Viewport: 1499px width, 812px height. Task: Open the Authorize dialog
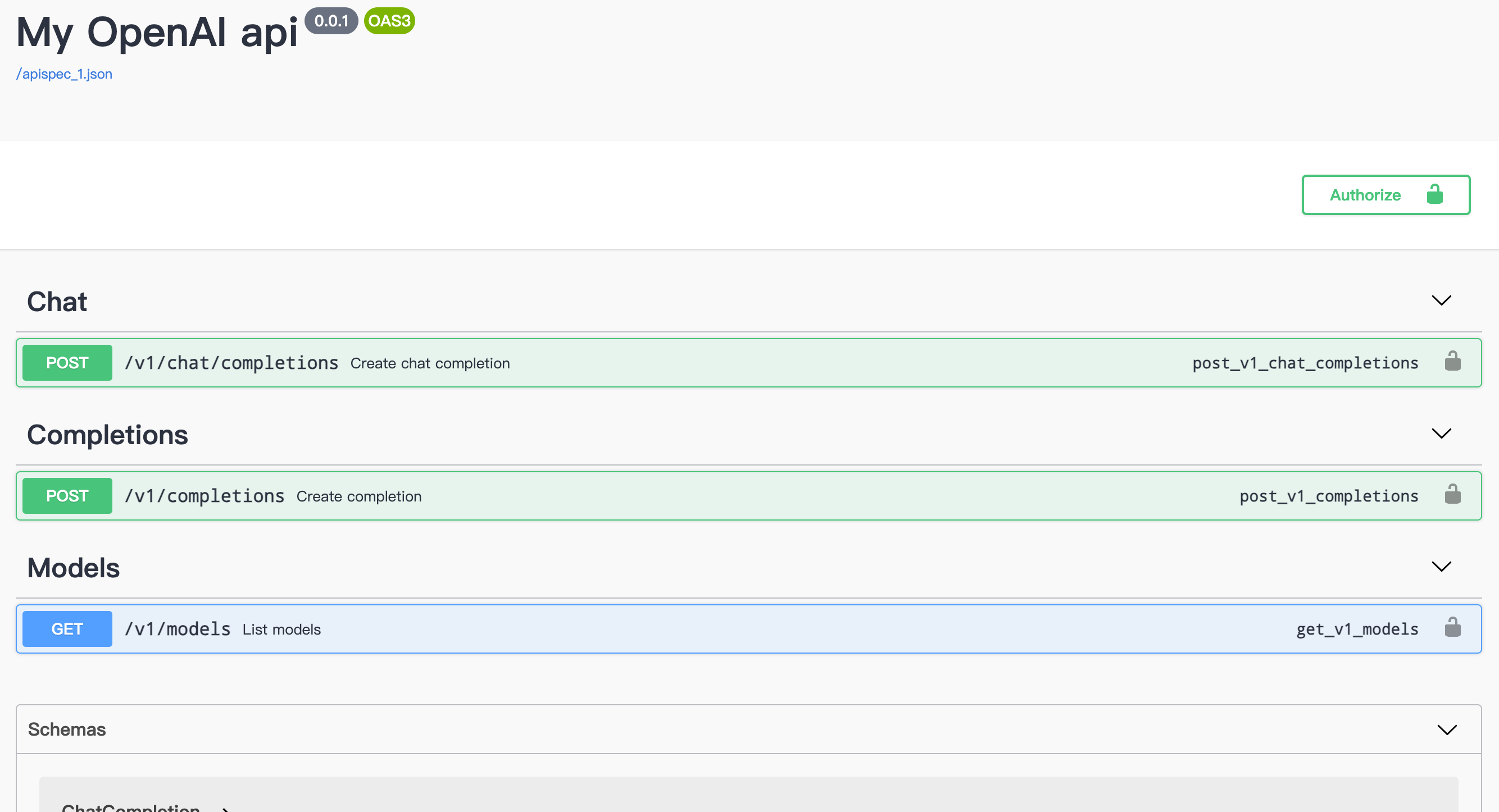pyautogui.click(x=1365, y=195)
